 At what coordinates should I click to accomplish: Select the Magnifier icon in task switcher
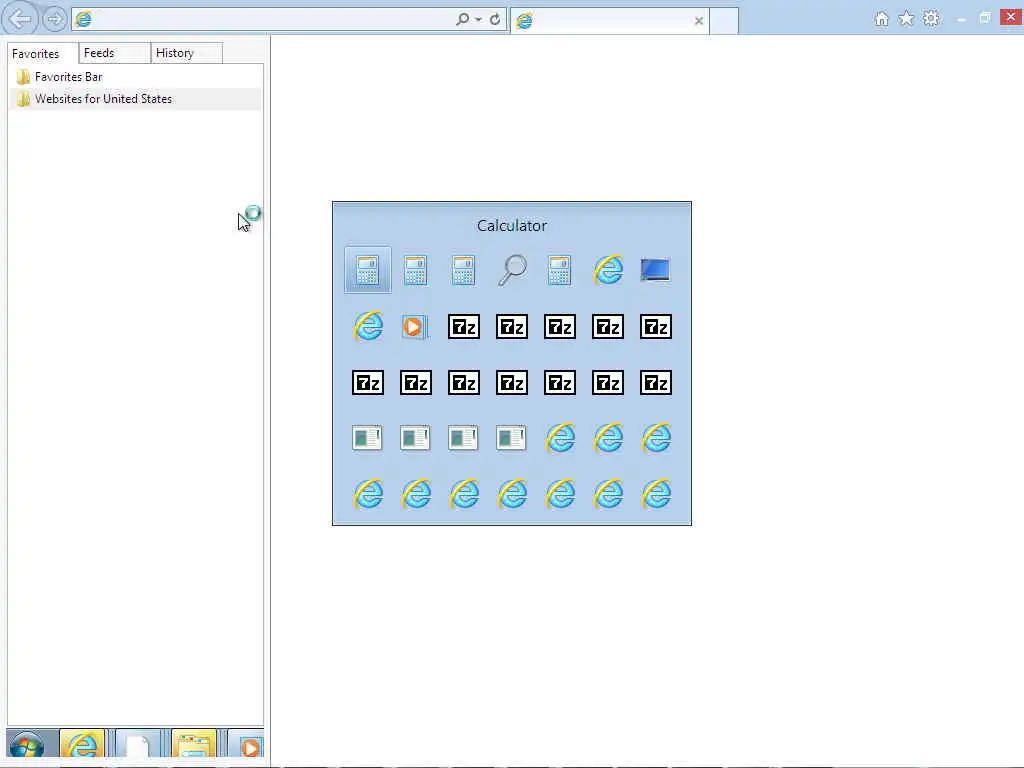(512, 270)
